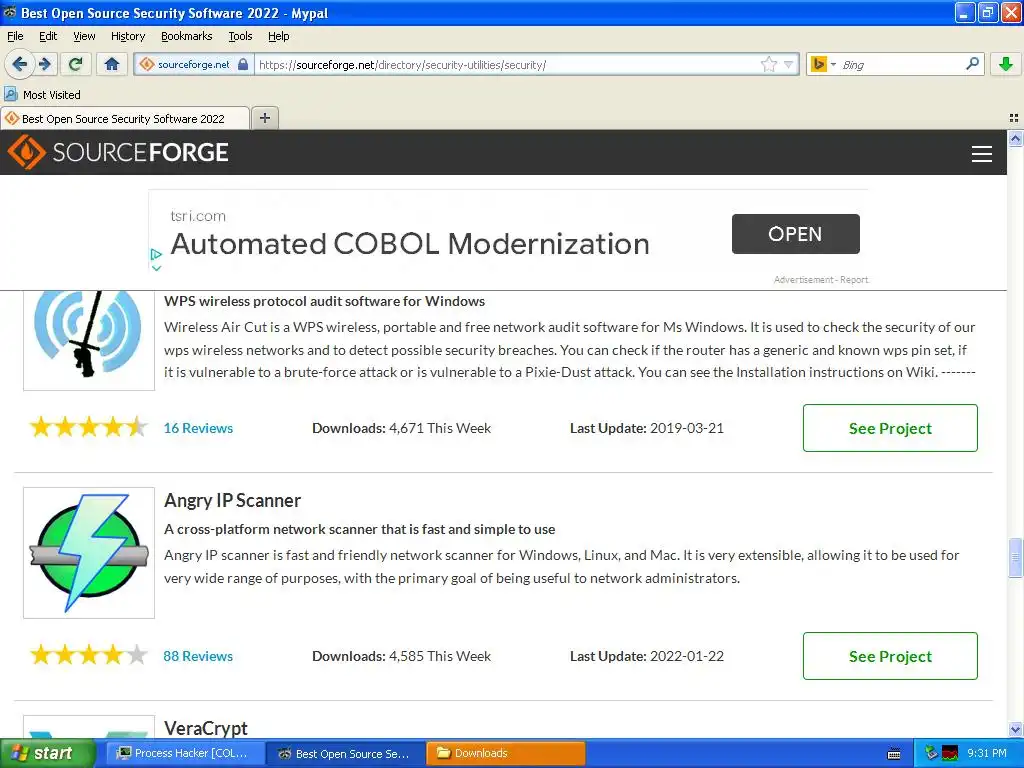Open the 16 Reviews link
1024x768 pixels.
coord(198,428)
